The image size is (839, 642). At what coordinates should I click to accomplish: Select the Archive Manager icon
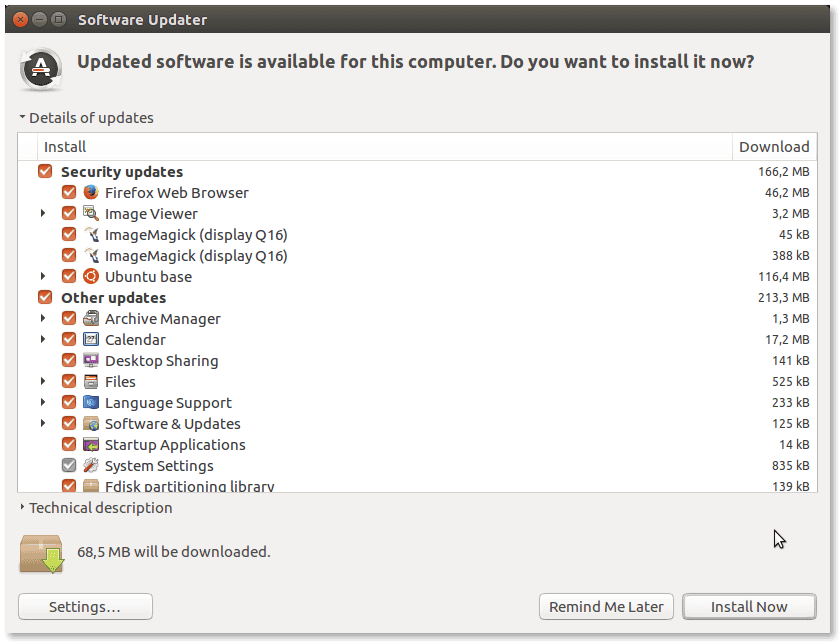coord(91,318)
